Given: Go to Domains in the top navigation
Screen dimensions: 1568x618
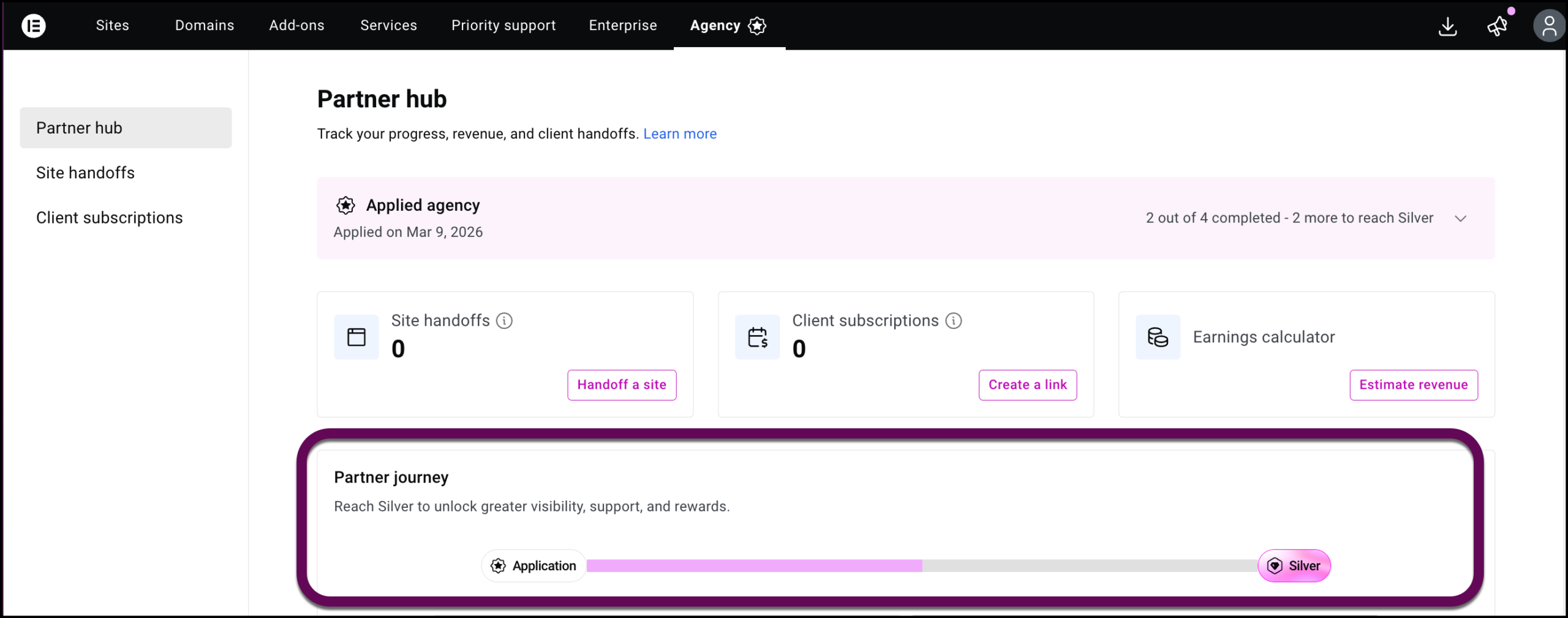Looking at the screenshot, I should tap(205, 26).
